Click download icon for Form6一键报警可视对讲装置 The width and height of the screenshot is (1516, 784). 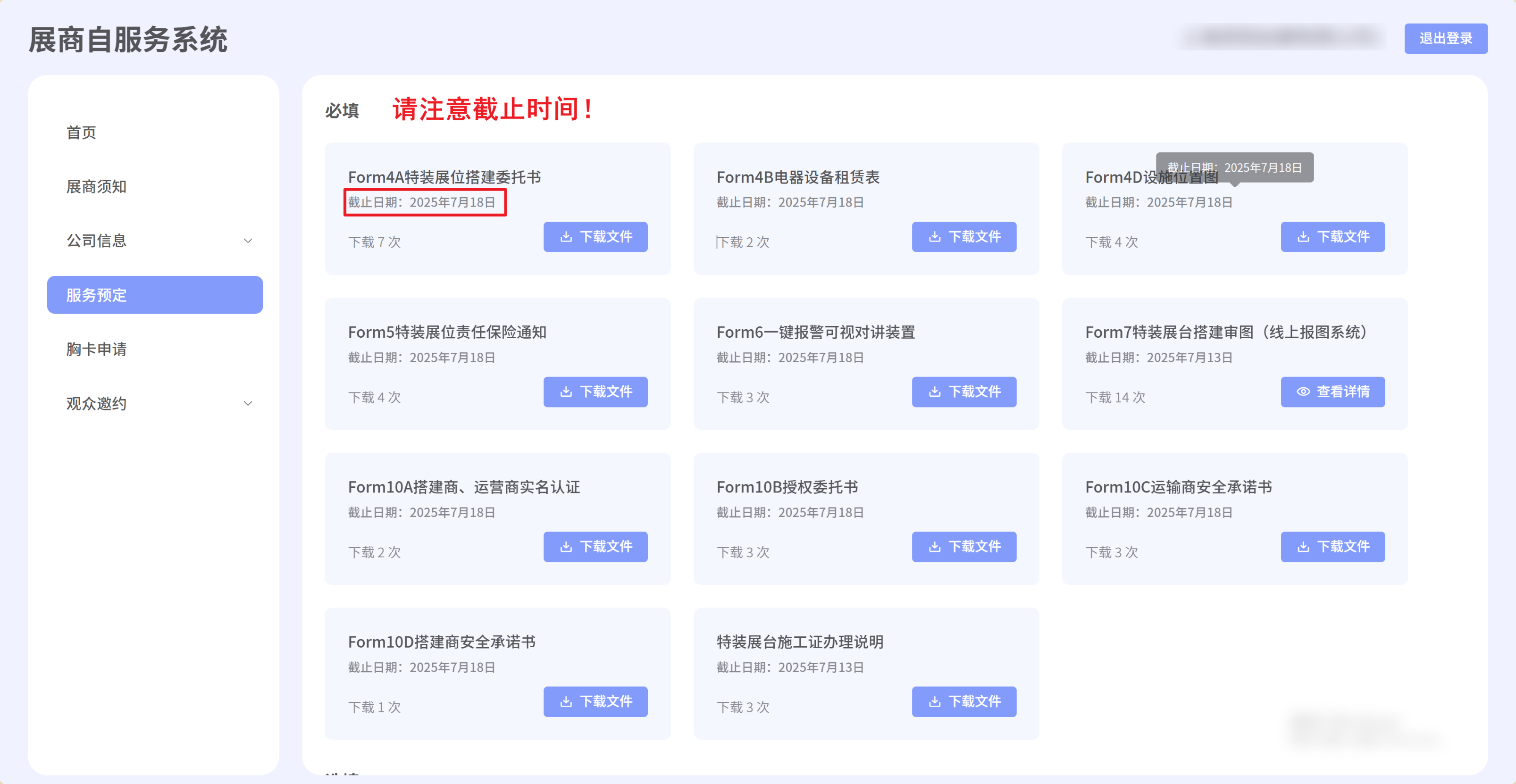point(934,392)
